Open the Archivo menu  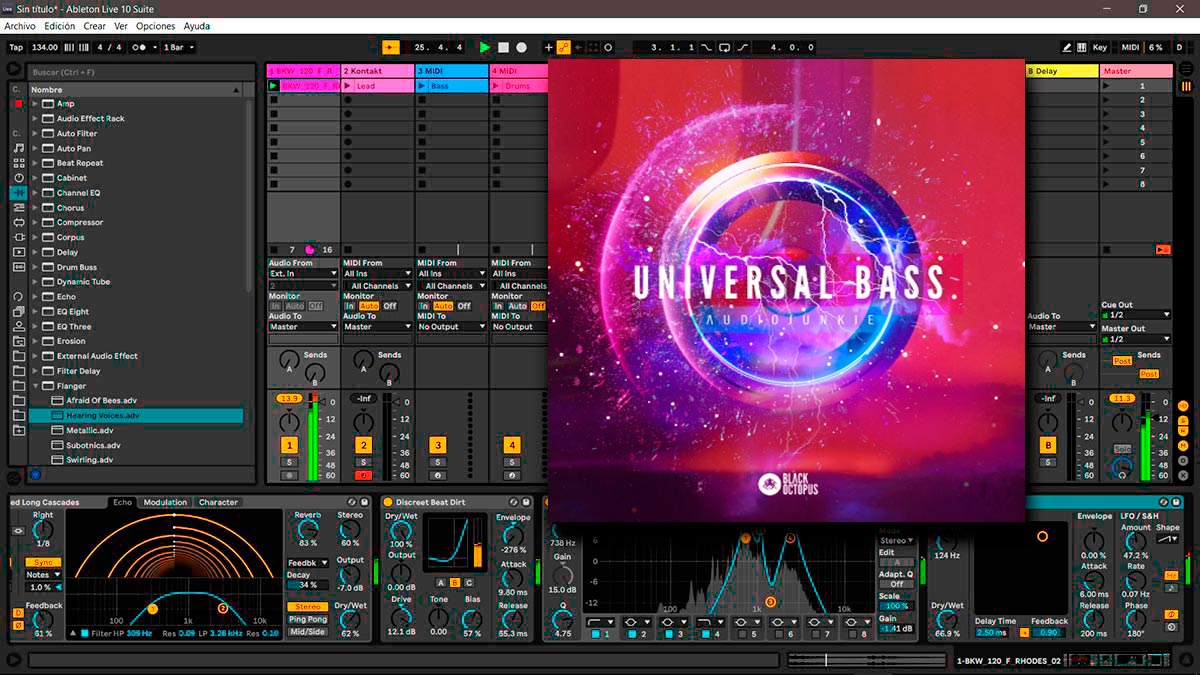pos(20,26)
